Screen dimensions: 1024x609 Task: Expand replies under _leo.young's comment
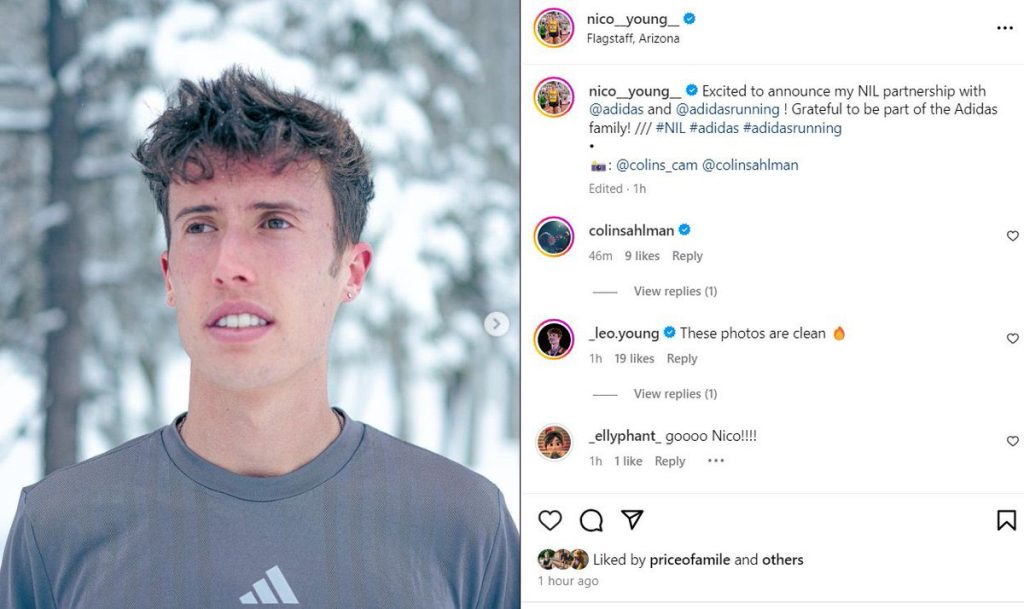(x=675, y=394)
